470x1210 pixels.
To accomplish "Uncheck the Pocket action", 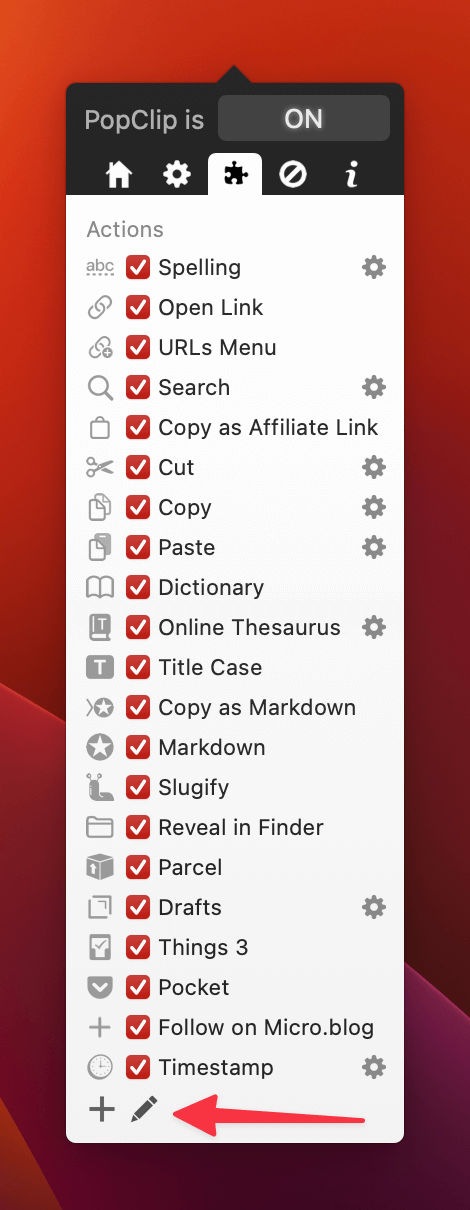I will (x=138, y=987).
